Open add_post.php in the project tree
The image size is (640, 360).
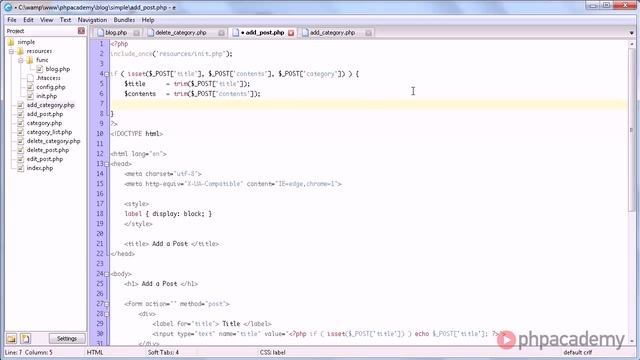pos(45,114)
